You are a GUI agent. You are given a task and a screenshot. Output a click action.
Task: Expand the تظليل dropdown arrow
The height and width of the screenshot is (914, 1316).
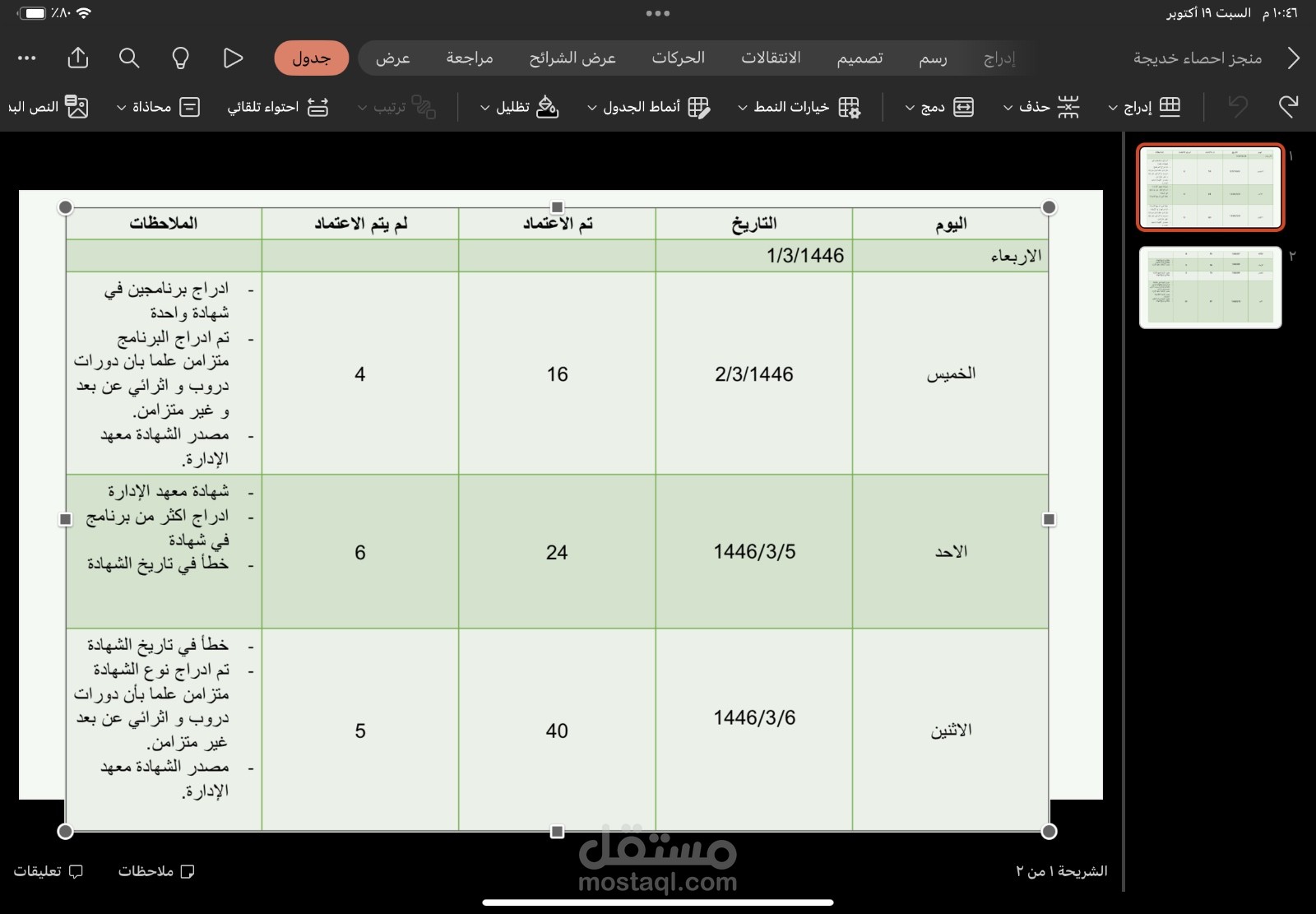pyautogui.click(x=484, y=108)
